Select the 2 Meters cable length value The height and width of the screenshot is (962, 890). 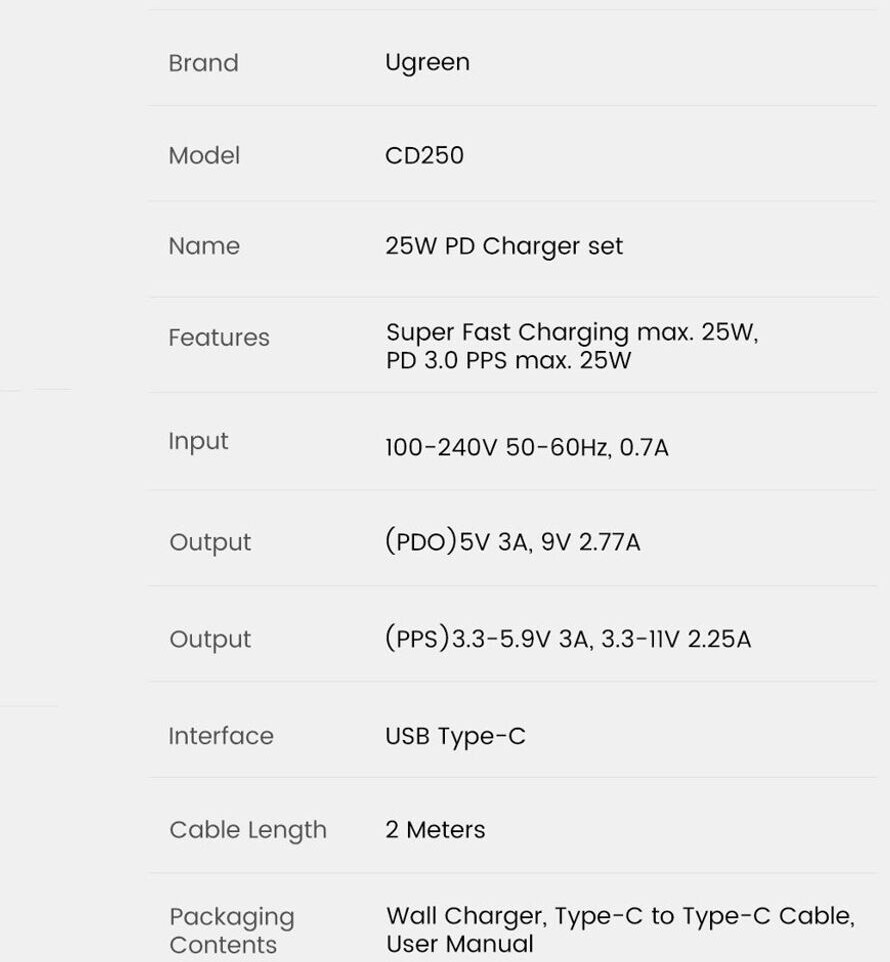pyautogui.click(x=435, y=830)
